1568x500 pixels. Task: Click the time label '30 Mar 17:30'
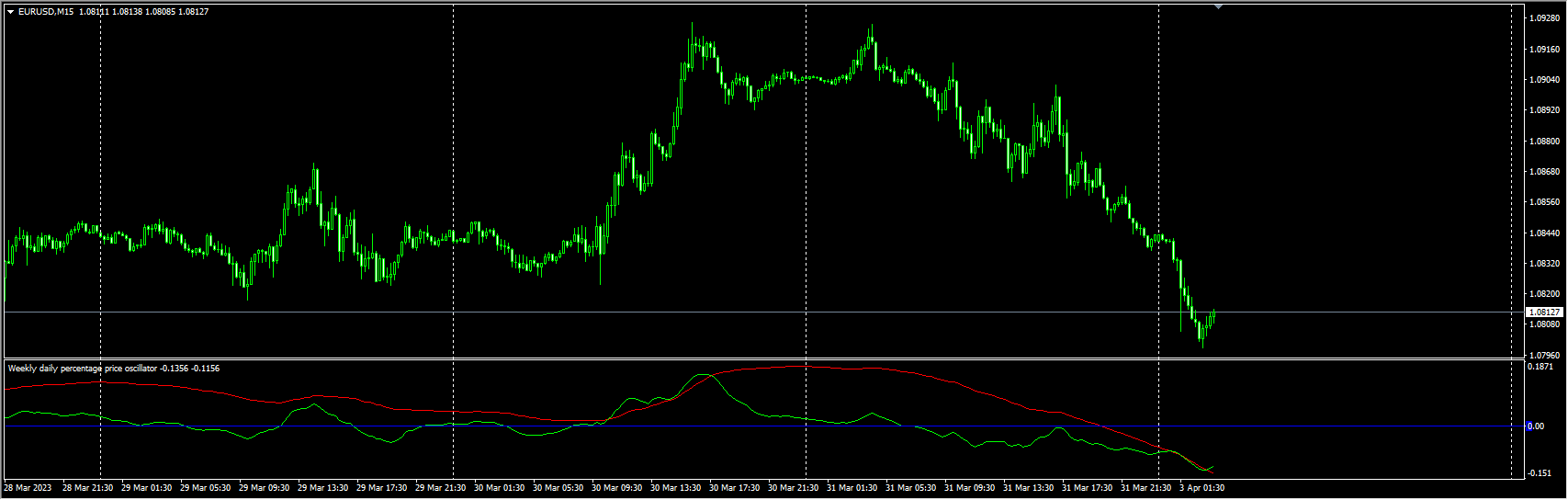tap(734, 488)
